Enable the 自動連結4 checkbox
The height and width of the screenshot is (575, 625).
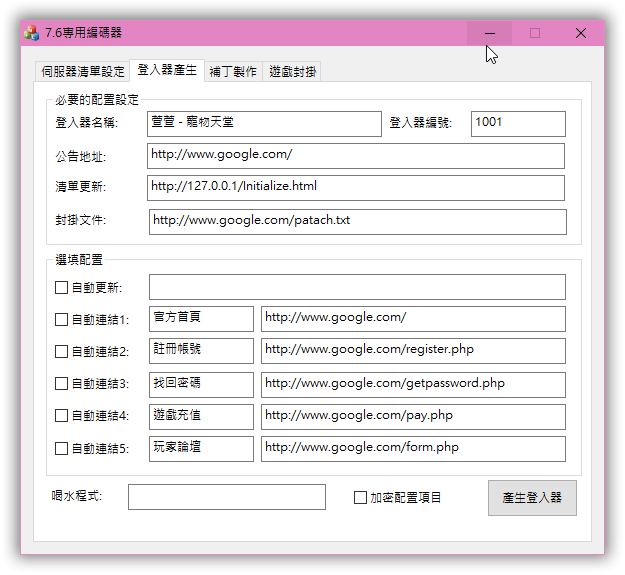(x=61, y=416)
